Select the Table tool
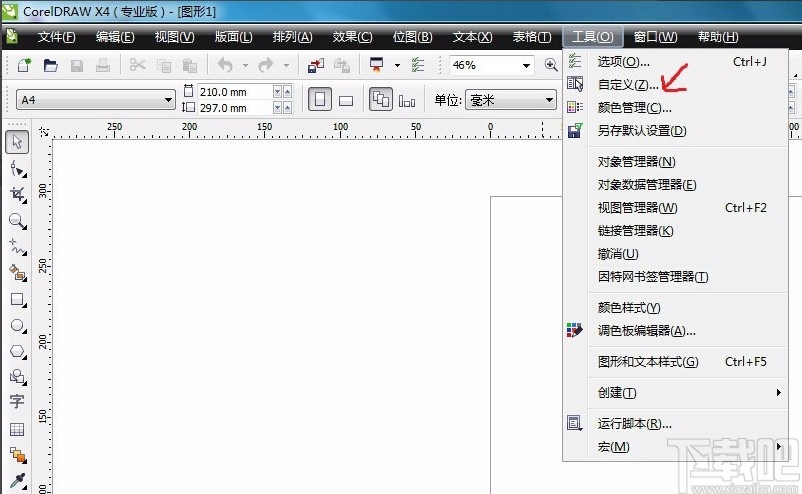Image resolution: width=802 pixels, height=494 pixels. point(17,429)
